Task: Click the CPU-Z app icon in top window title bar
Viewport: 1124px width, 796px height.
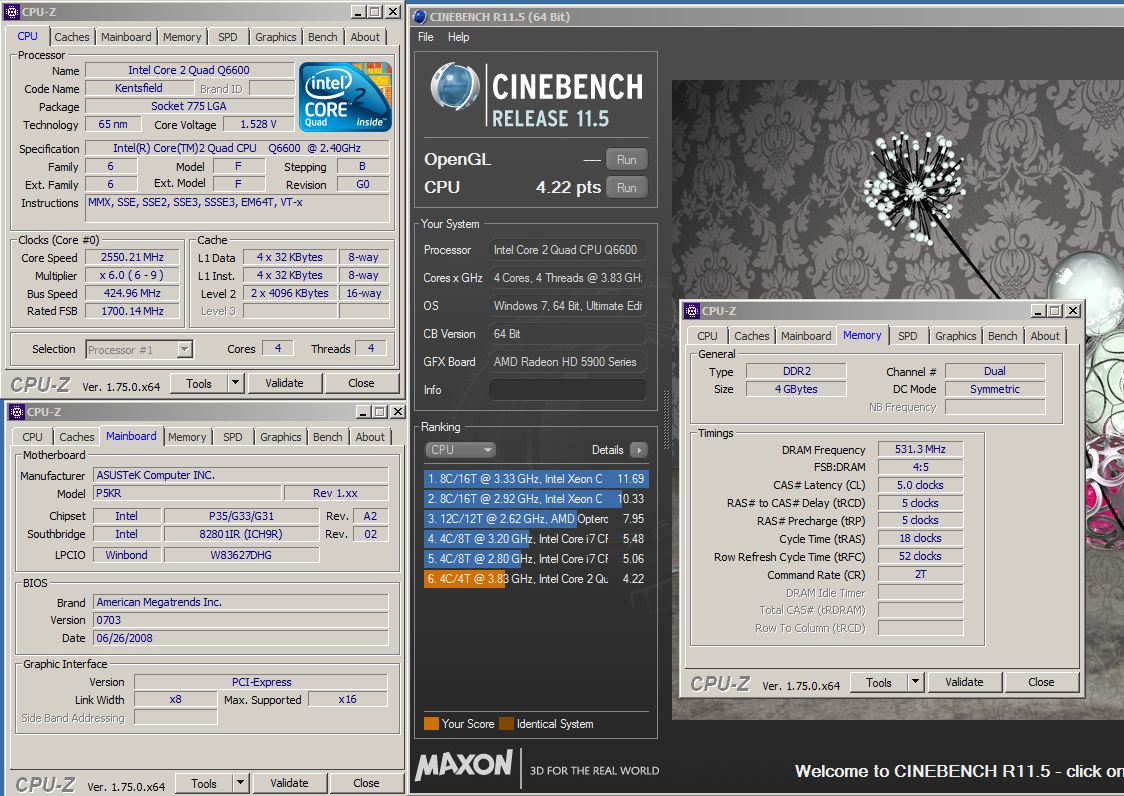Action: coord(11,11)
